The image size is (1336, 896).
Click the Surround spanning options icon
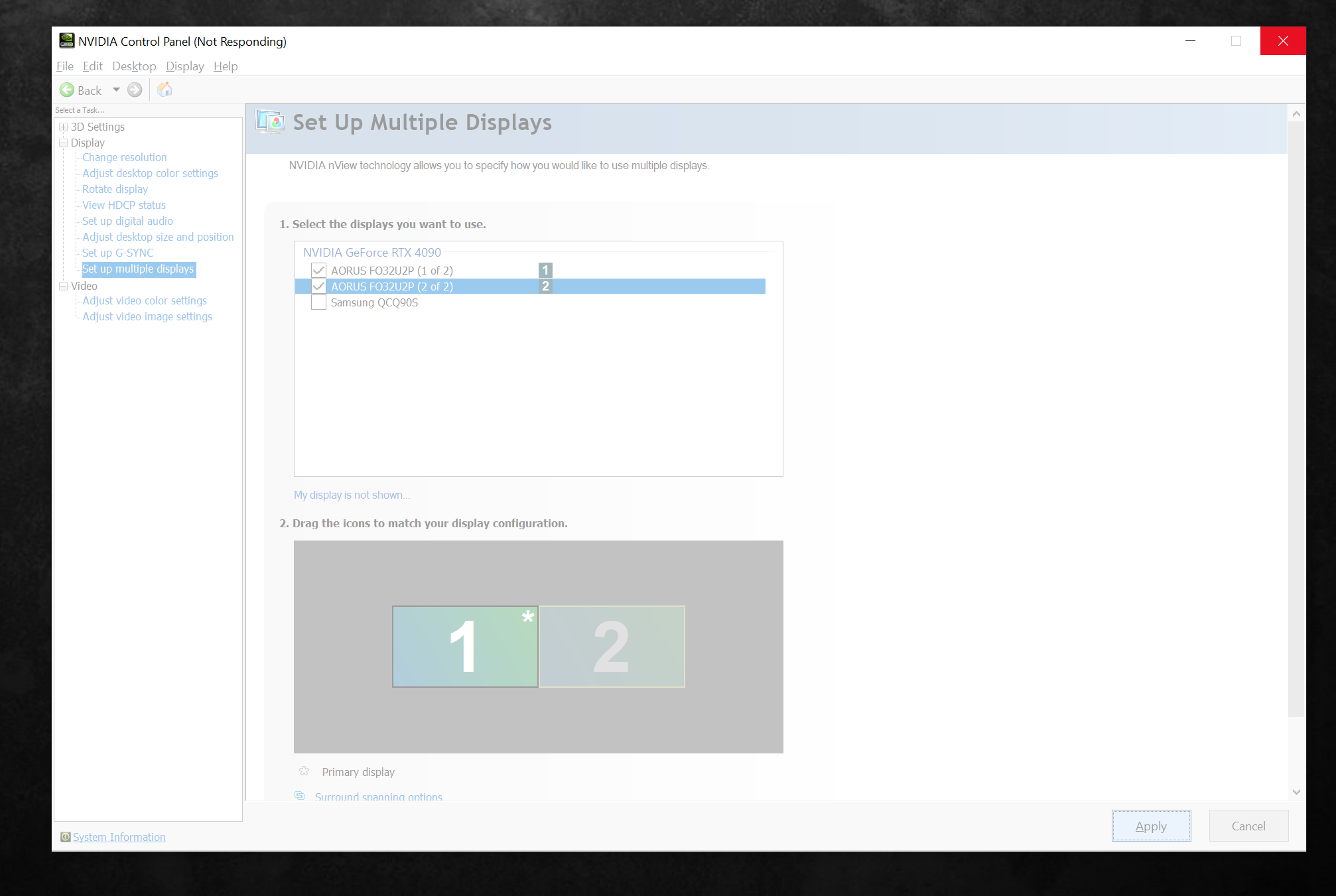300,796
